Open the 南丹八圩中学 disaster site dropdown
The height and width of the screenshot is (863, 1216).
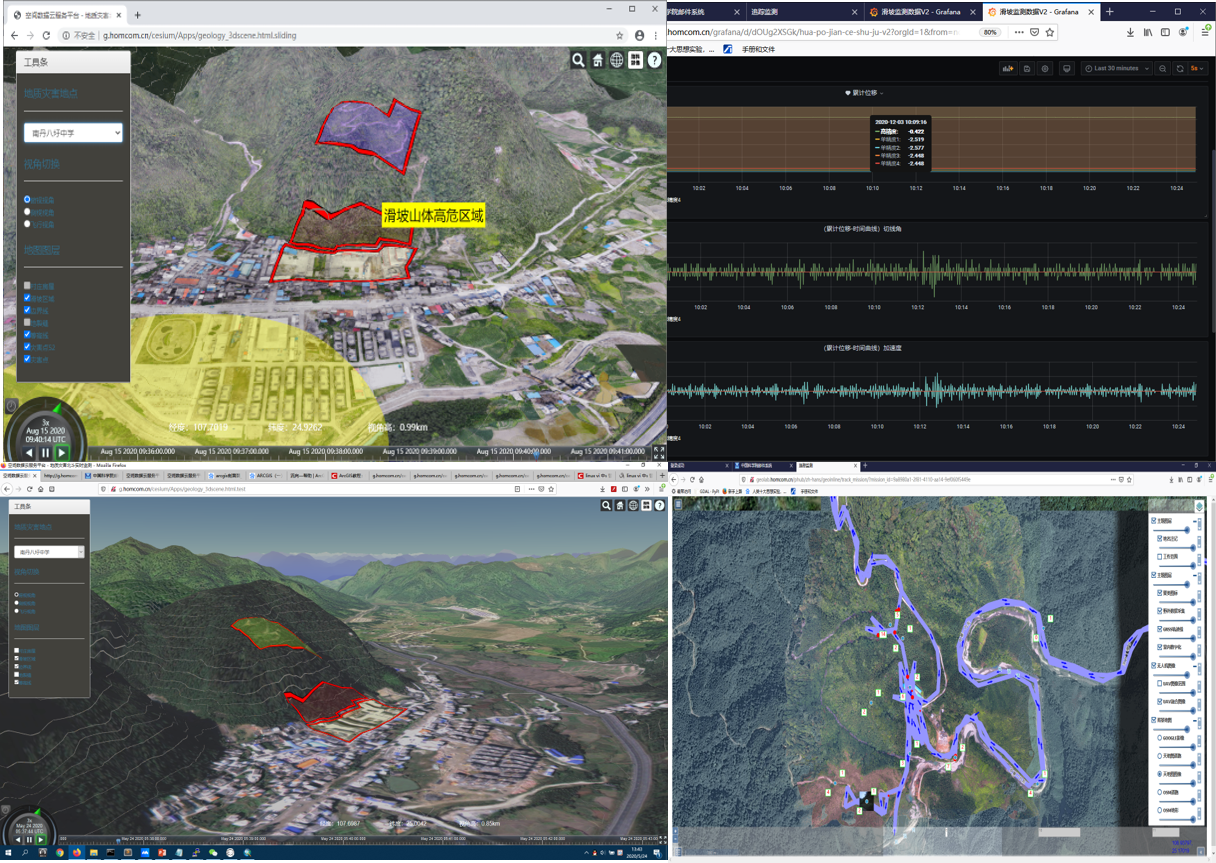pos(73,132)
